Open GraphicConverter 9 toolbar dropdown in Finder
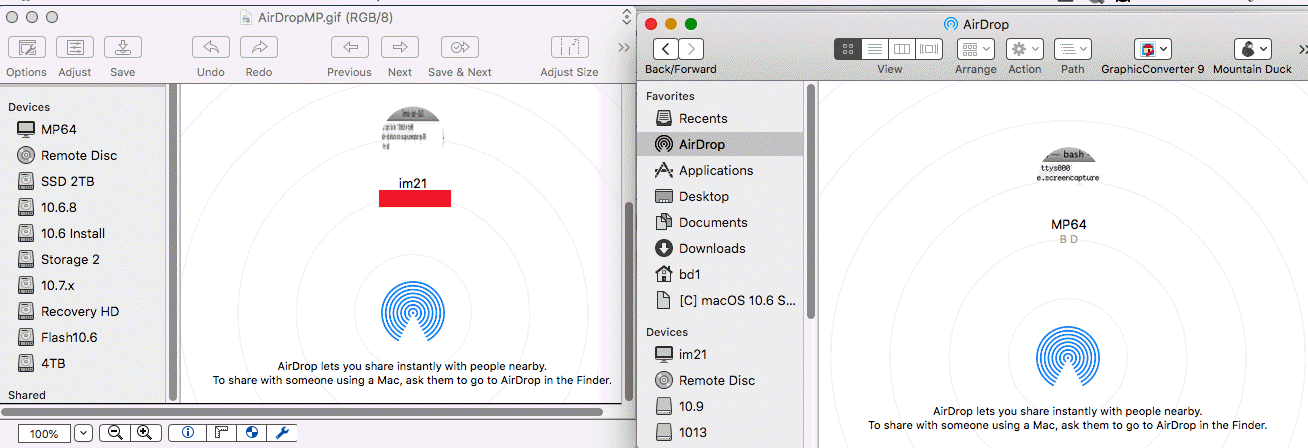The image size is (1308, 448). 1153,48
